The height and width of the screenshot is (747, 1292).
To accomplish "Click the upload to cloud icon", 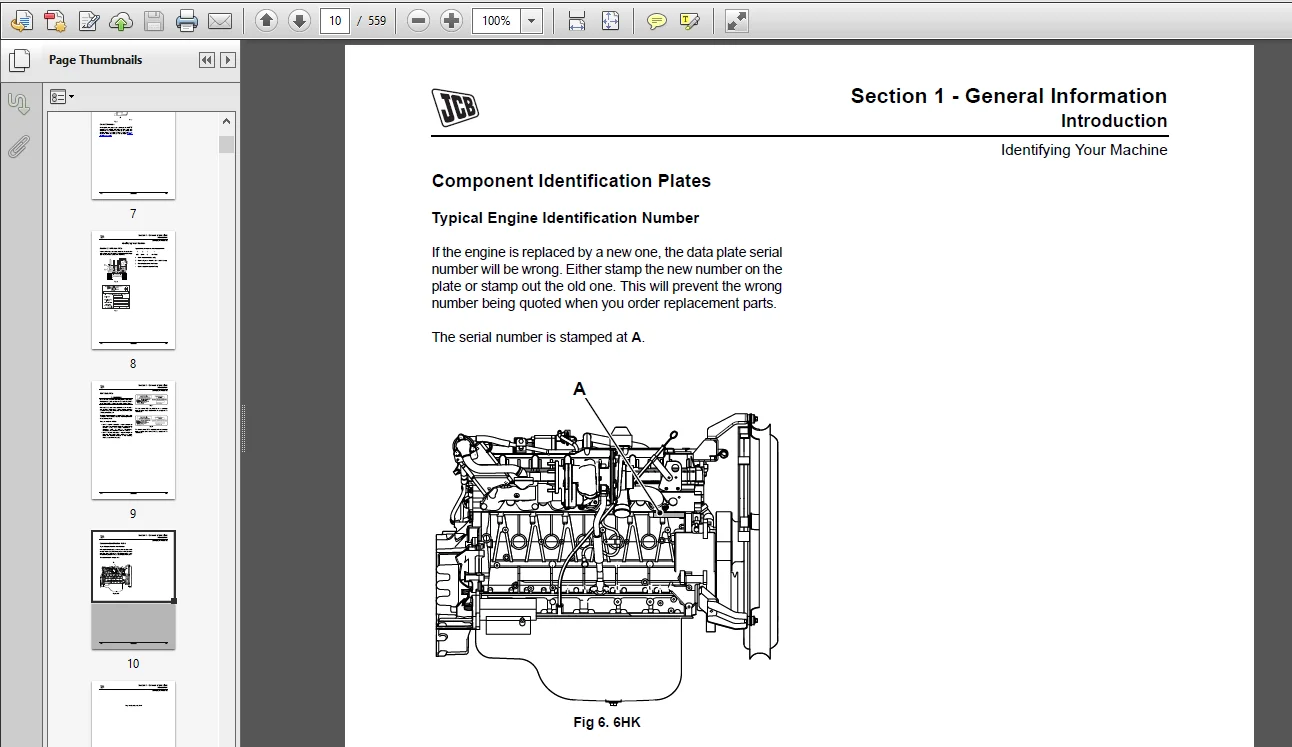I will 121,20.
